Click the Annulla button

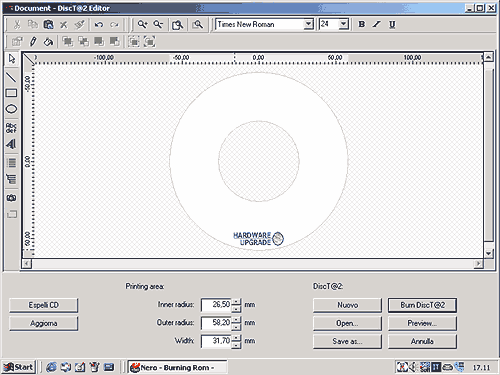pyautogui.click(x=422, y=341)
